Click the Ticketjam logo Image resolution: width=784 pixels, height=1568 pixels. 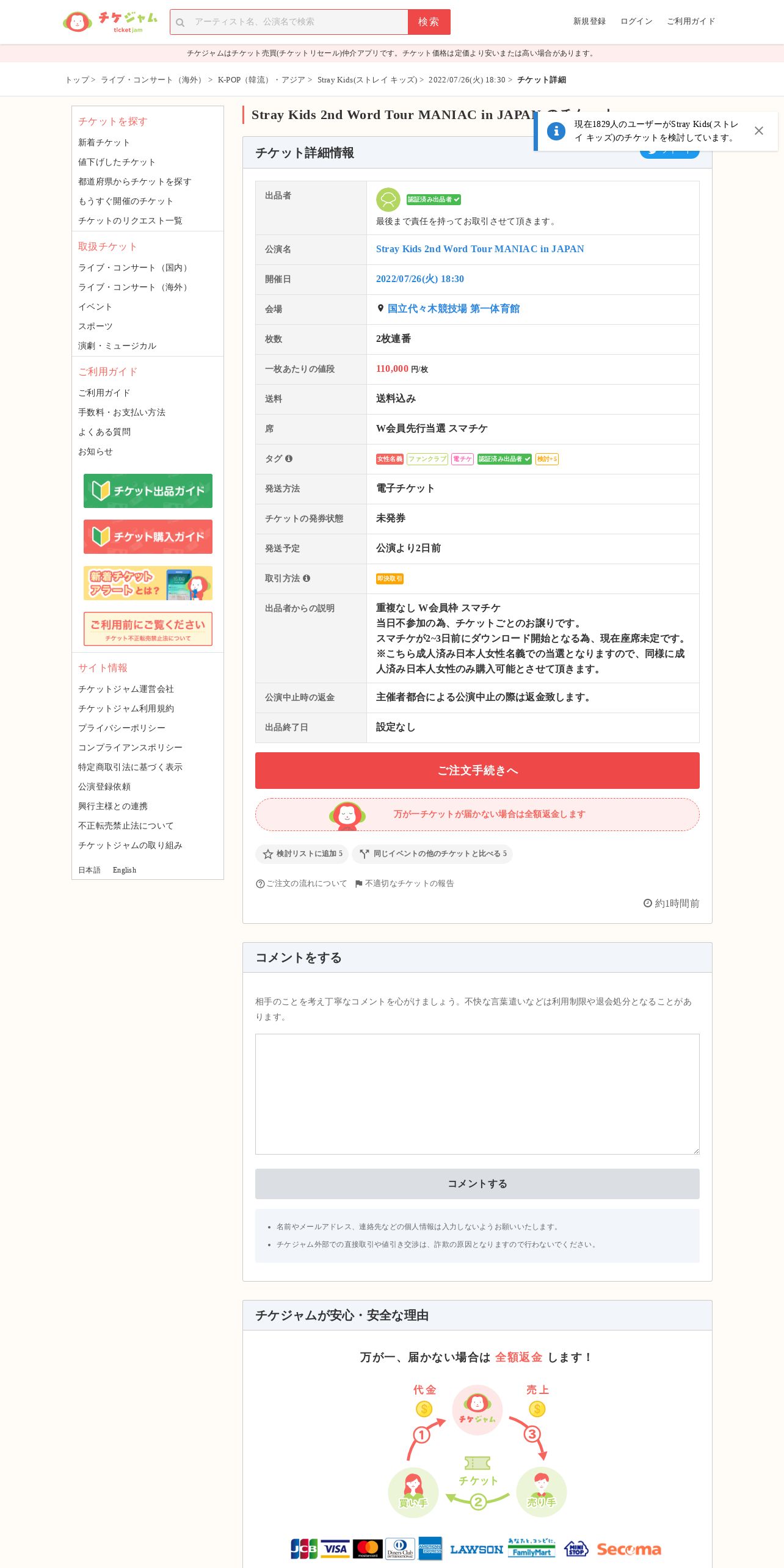(x=110, y=22)
